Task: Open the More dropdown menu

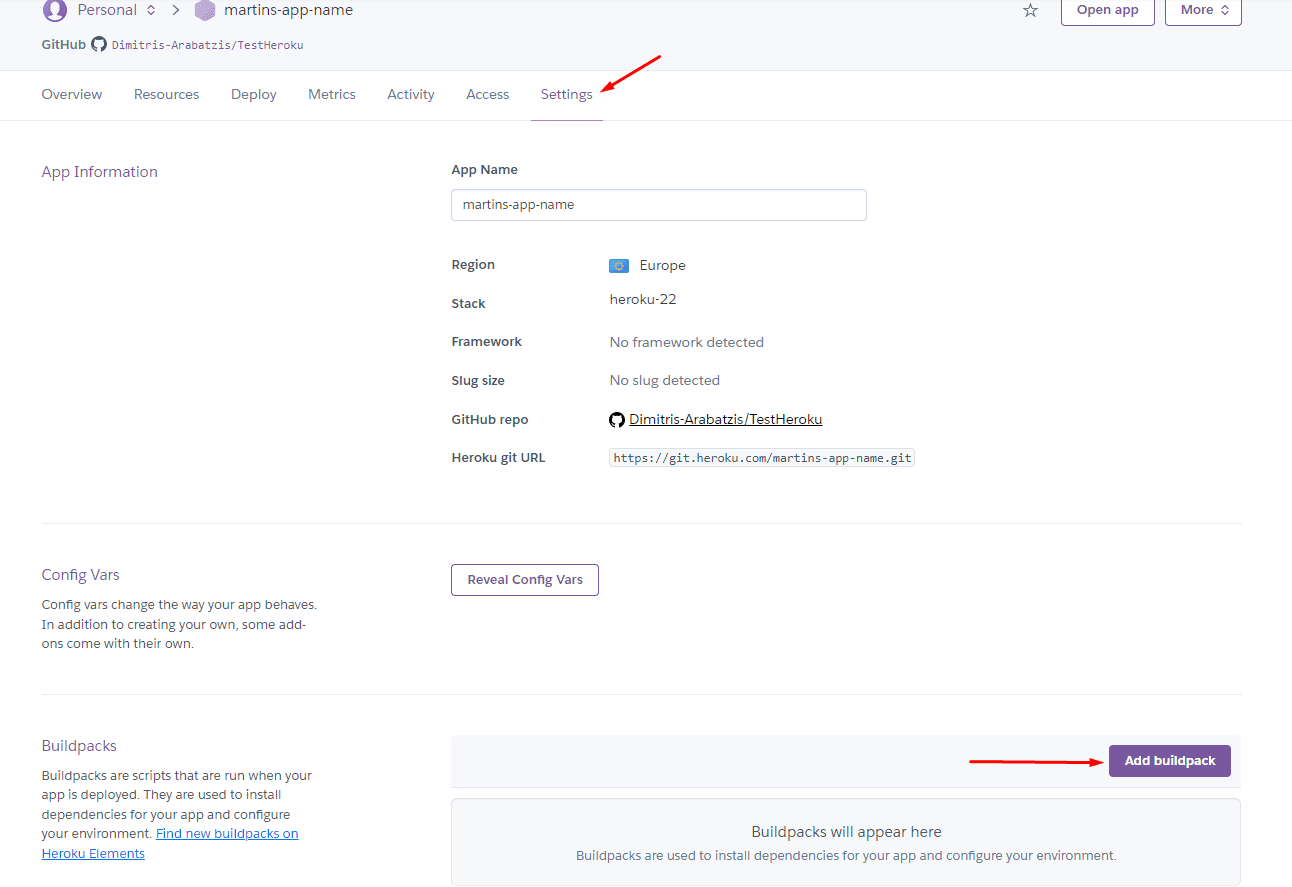Action: pos(1203,10)
